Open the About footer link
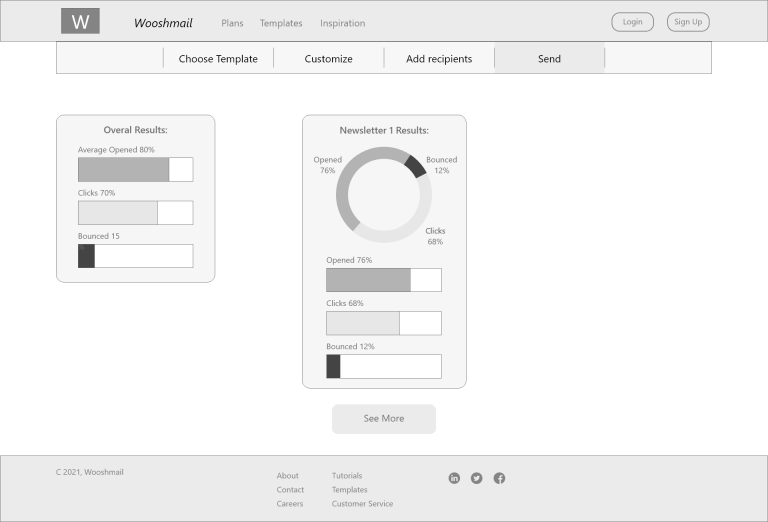The height and width of the screenshot is (522, 768). point(288,476)
